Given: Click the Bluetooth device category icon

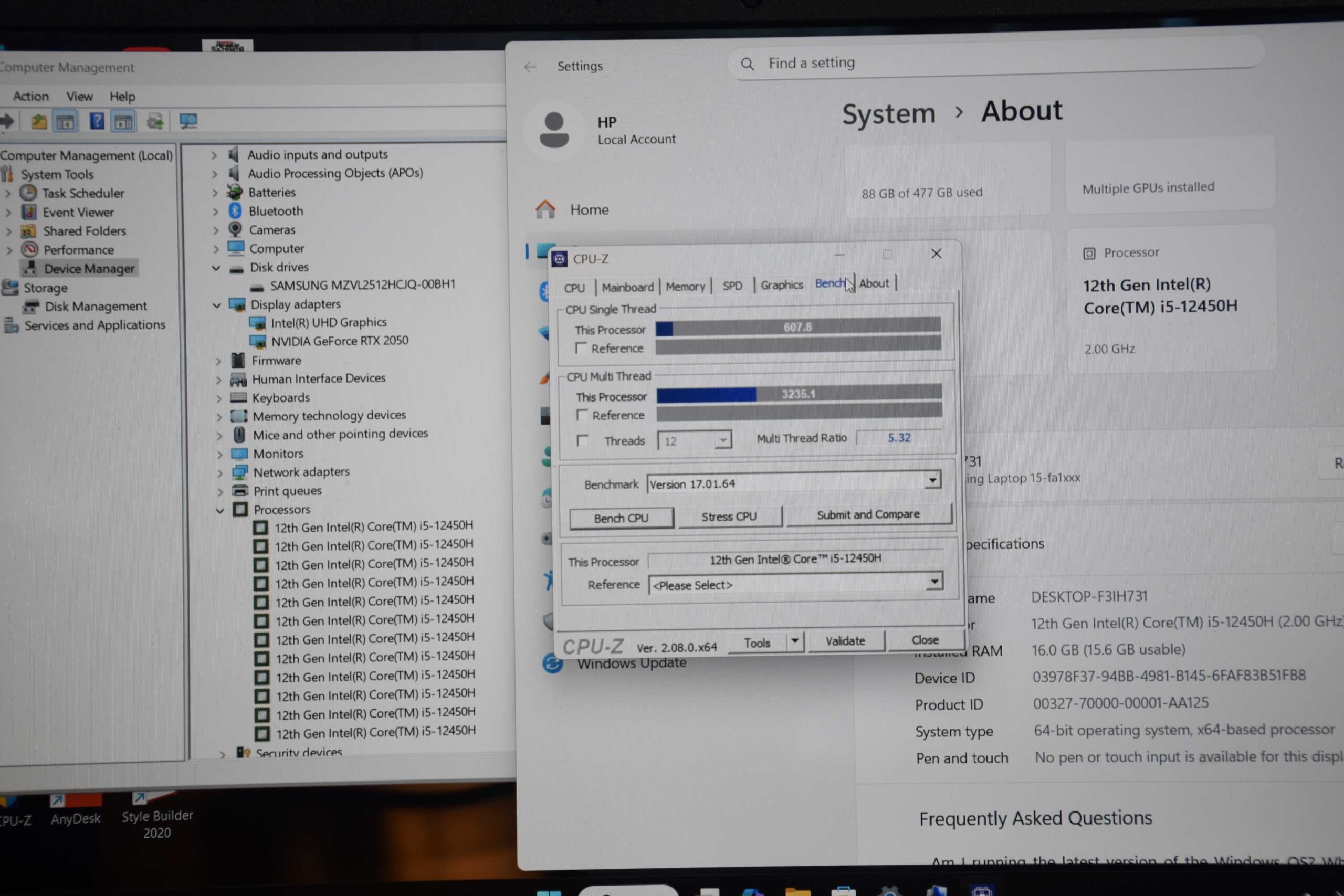Looking at the screenshot, I should (235, 211).
